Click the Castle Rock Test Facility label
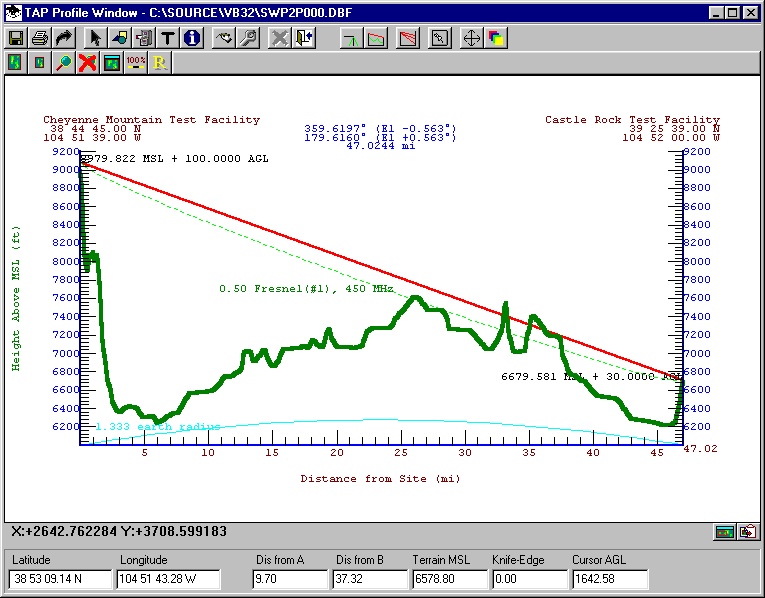Viewport: 765px width, 598px height. (632, 120)
